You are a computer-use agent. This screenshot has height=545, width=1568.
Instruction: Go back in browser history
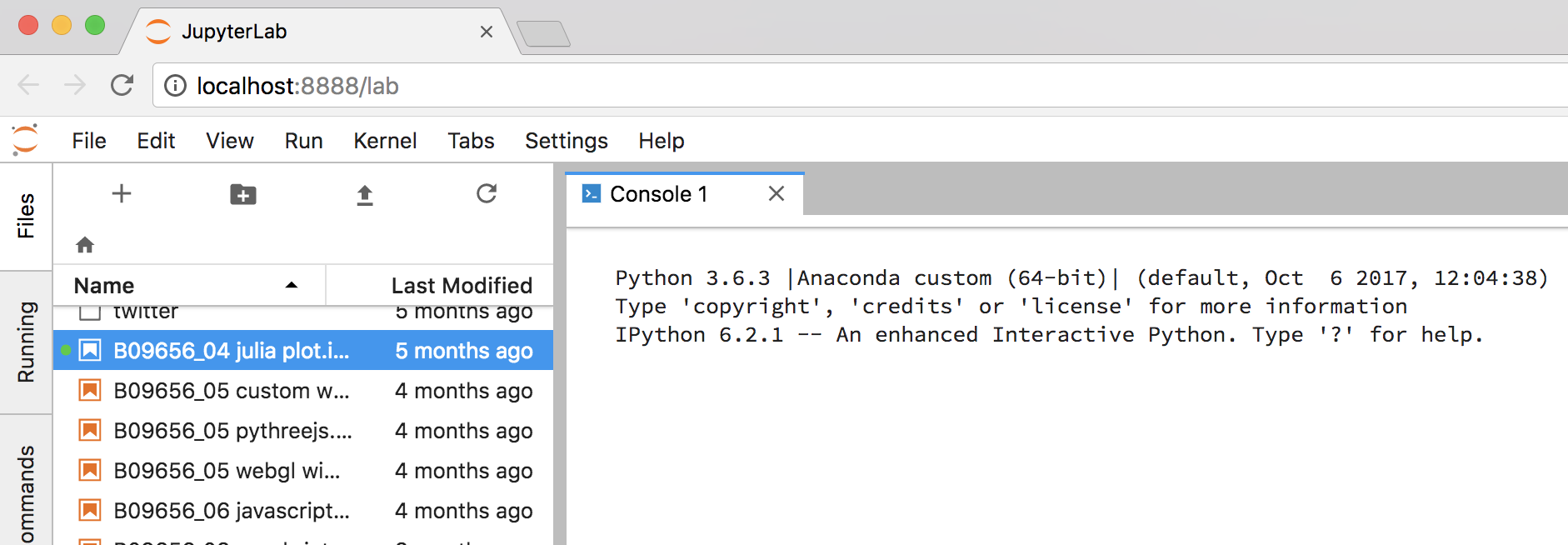point(28,85)
